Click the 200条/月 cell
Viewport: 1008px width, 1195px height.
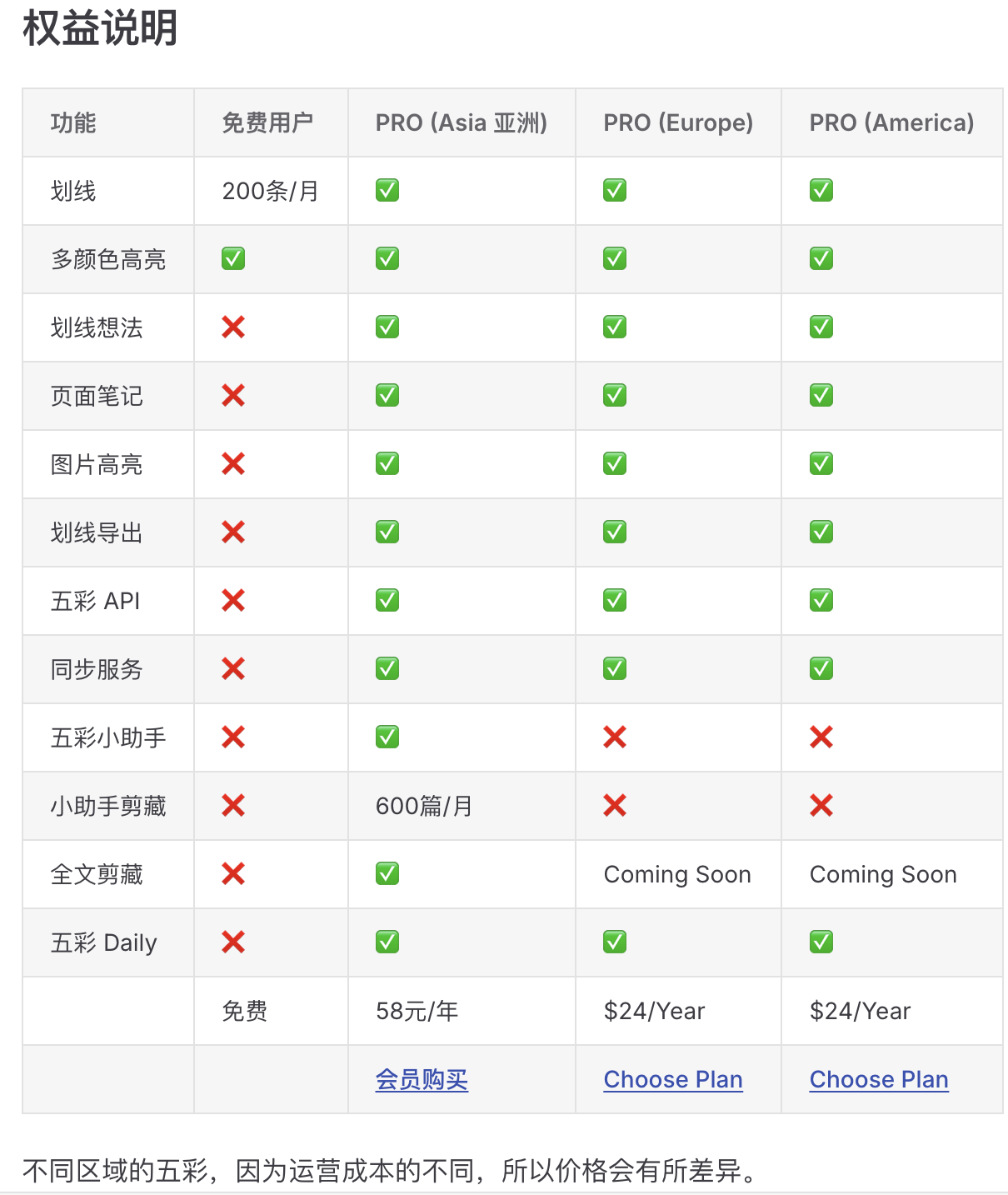click(271, 192)
